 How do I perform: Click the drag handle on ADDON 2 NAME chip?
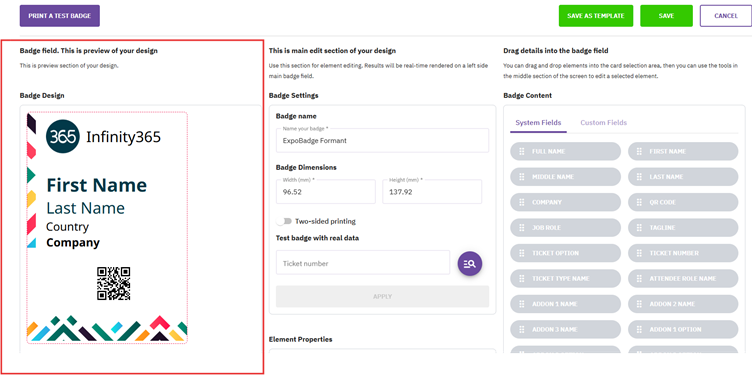[x=639, y=304]
